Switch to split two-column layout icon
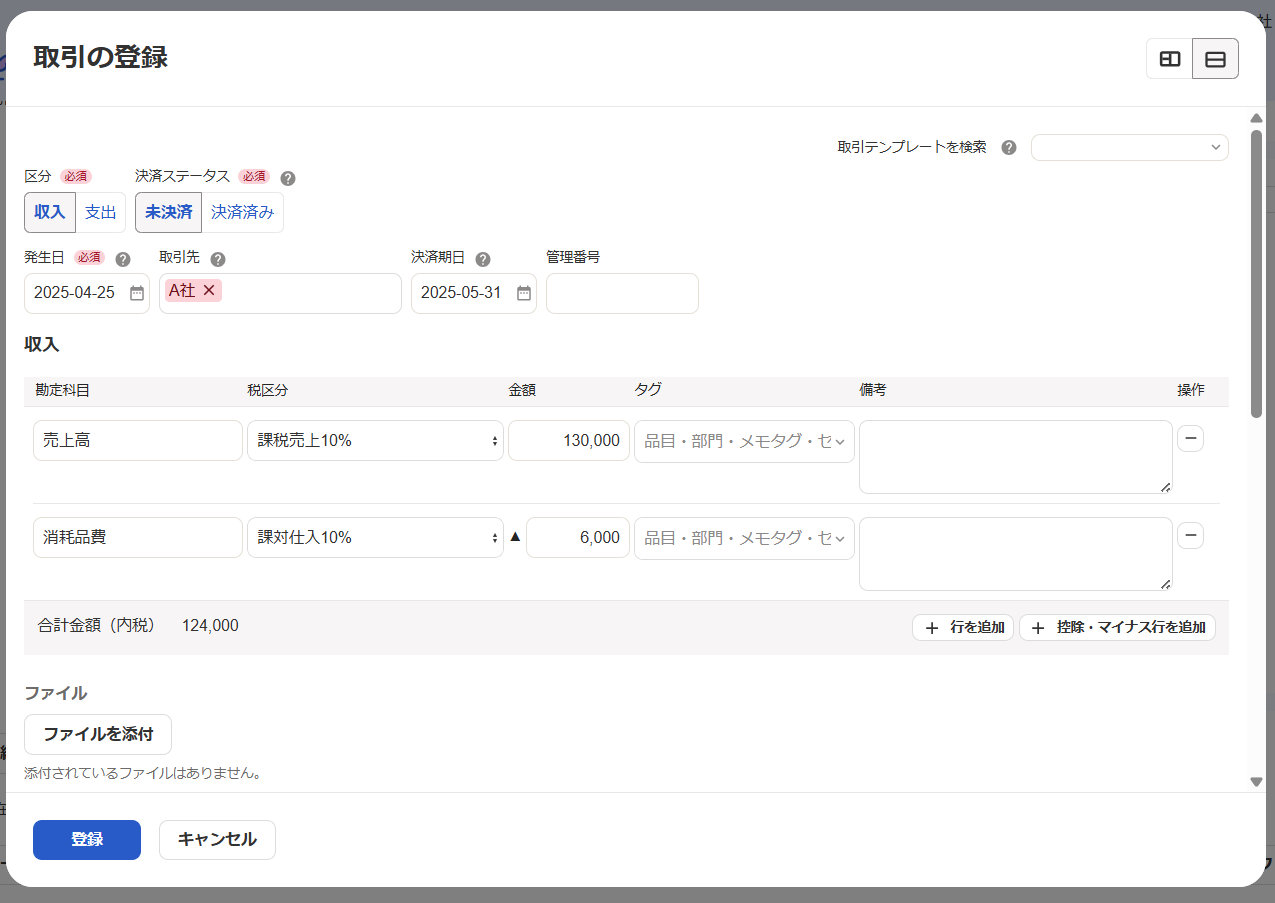The width and height of the screenshot is (1275, 903). point(1169,59)
